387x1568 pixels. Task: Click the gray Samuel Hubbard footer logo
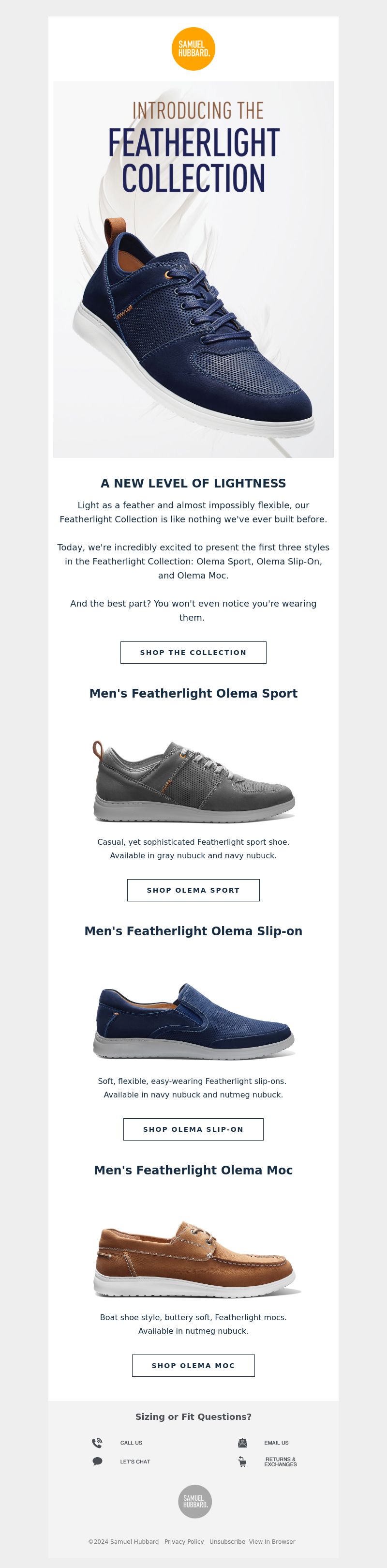pyautogui.click(x=195, y=1501)
